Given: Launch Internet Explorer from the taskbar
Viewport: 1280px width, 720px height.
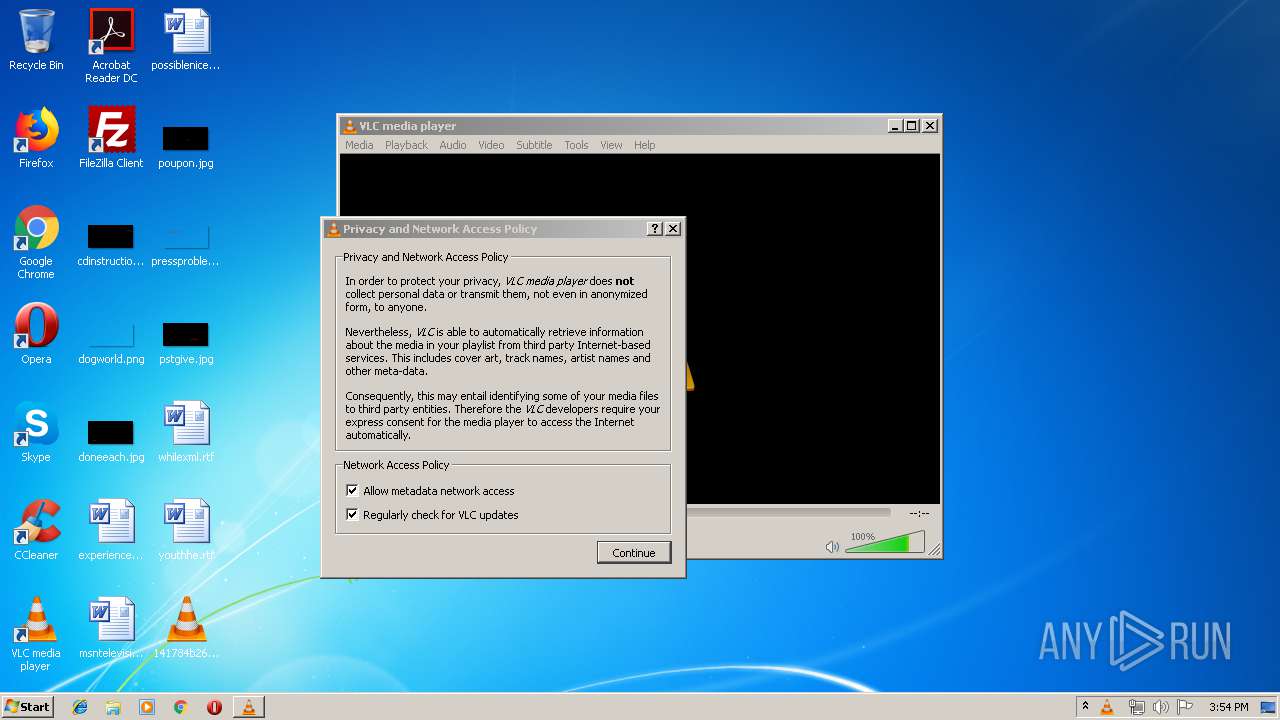Looking at the screenshot, I should (80, 707).
